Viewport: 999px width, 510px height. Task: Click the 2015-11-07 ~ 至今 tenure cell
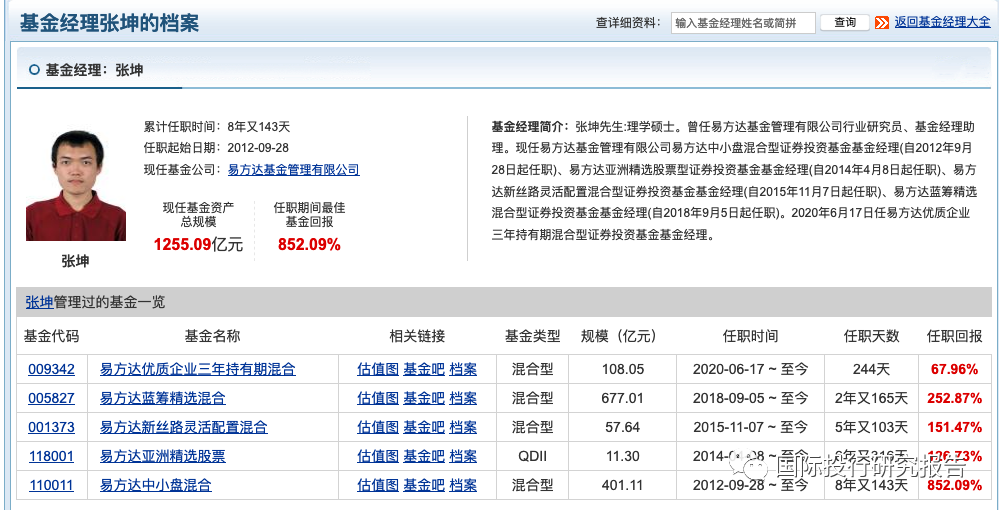pos(751,427)
